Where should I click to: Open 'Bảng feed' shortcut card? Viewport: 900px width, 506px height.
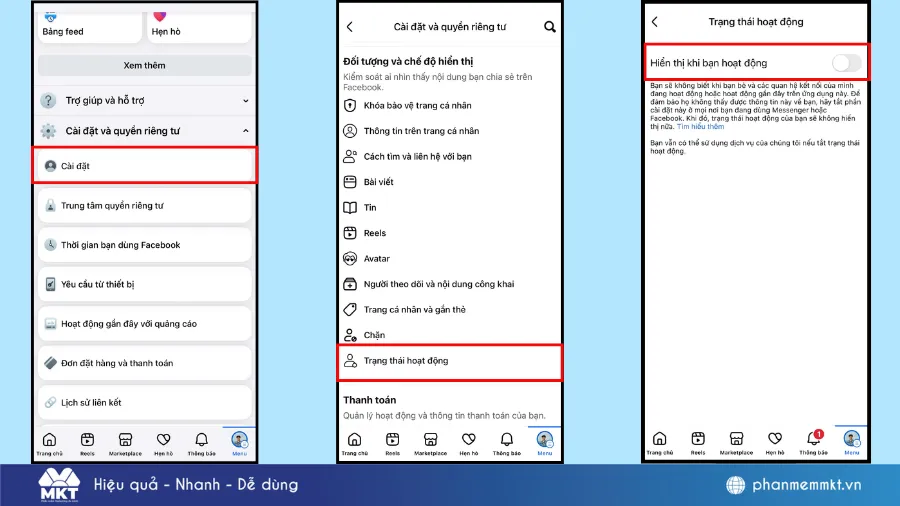[x=90, y=26]
